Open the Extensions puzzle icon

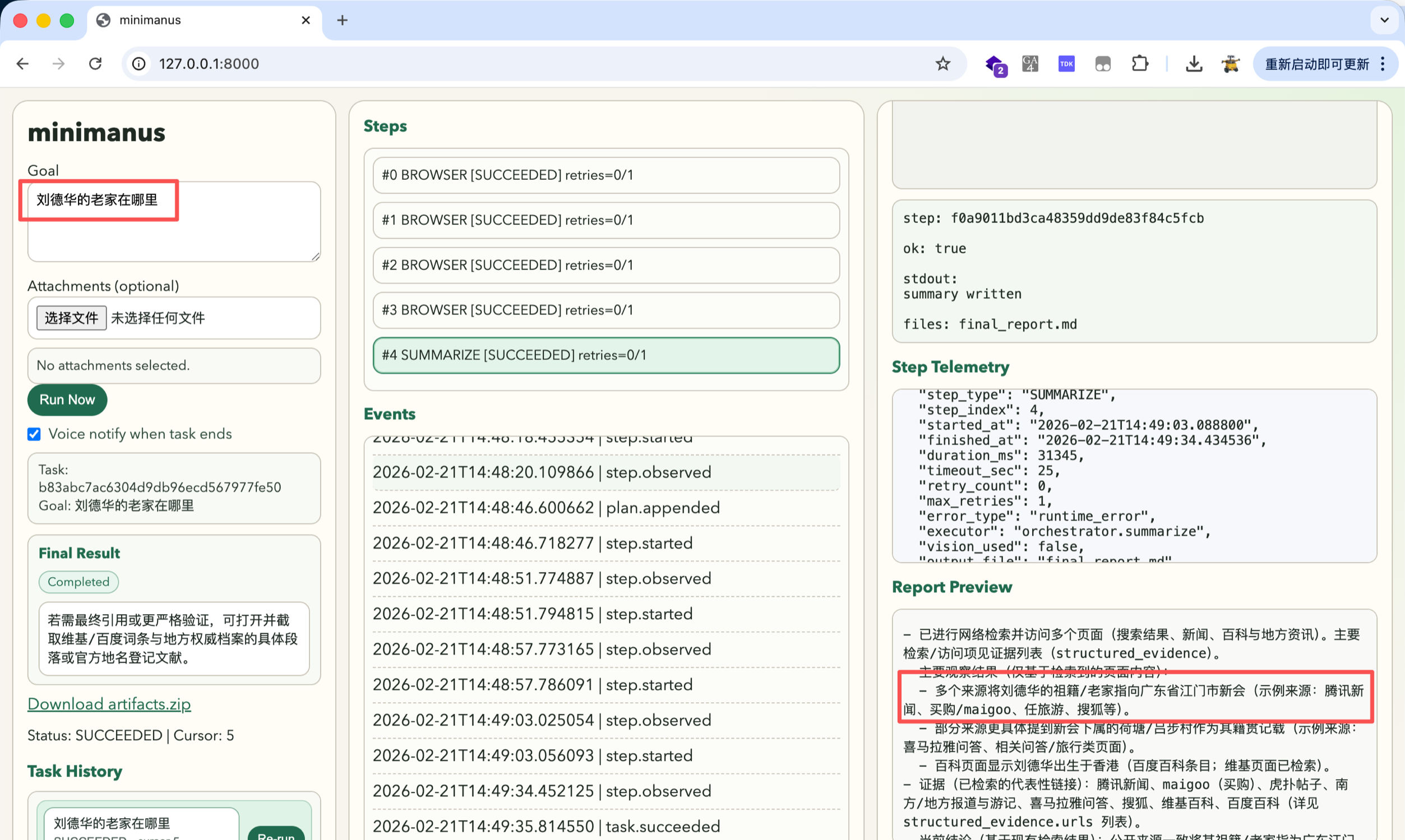1139,64
